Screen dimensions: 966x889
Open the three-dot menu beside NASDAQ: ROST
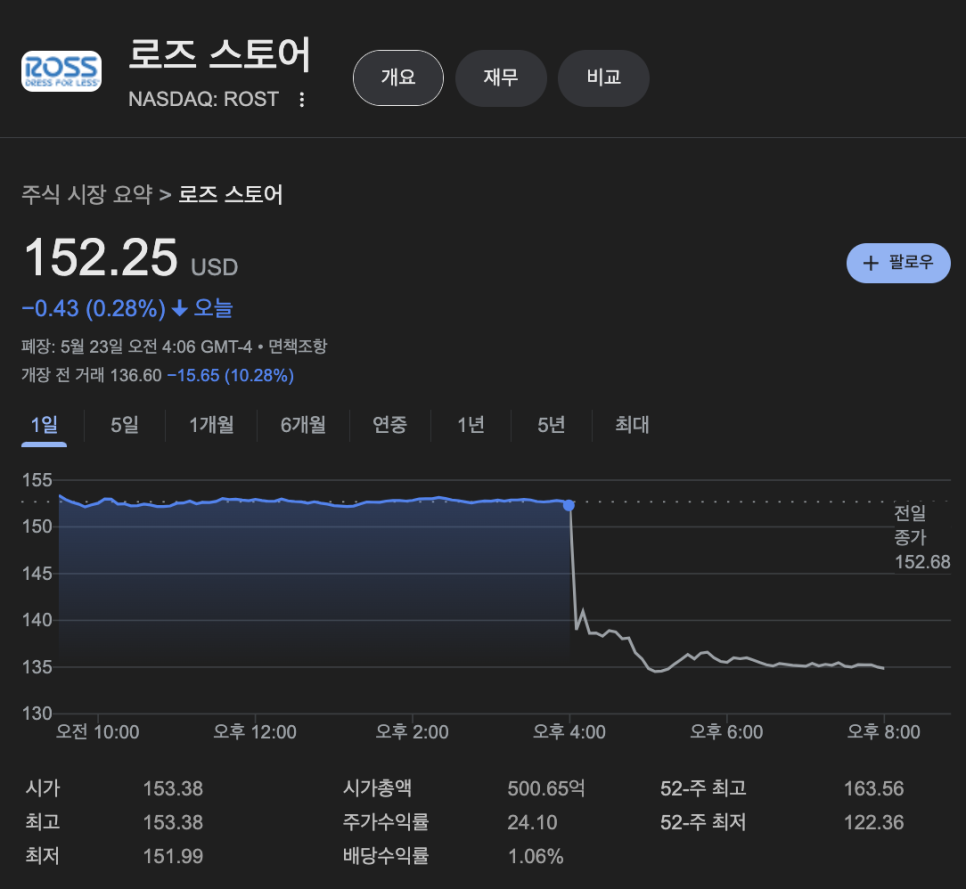pos(302,99)
